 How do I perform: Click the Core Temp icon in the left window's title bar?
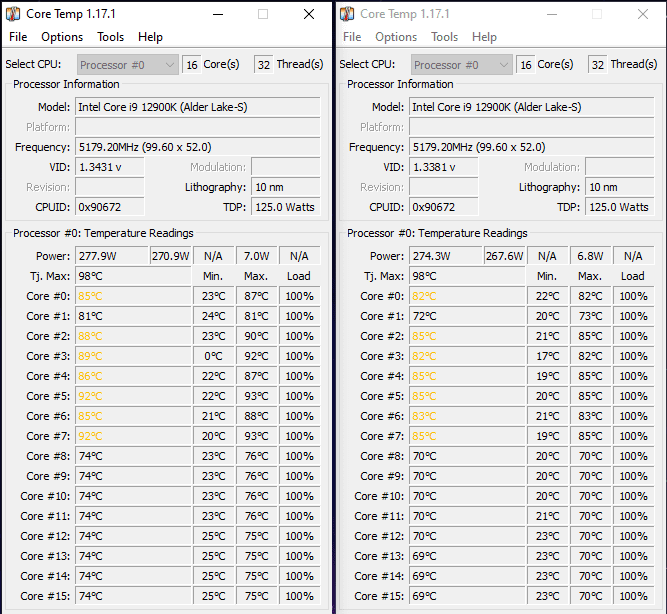(x=13, y=14)
